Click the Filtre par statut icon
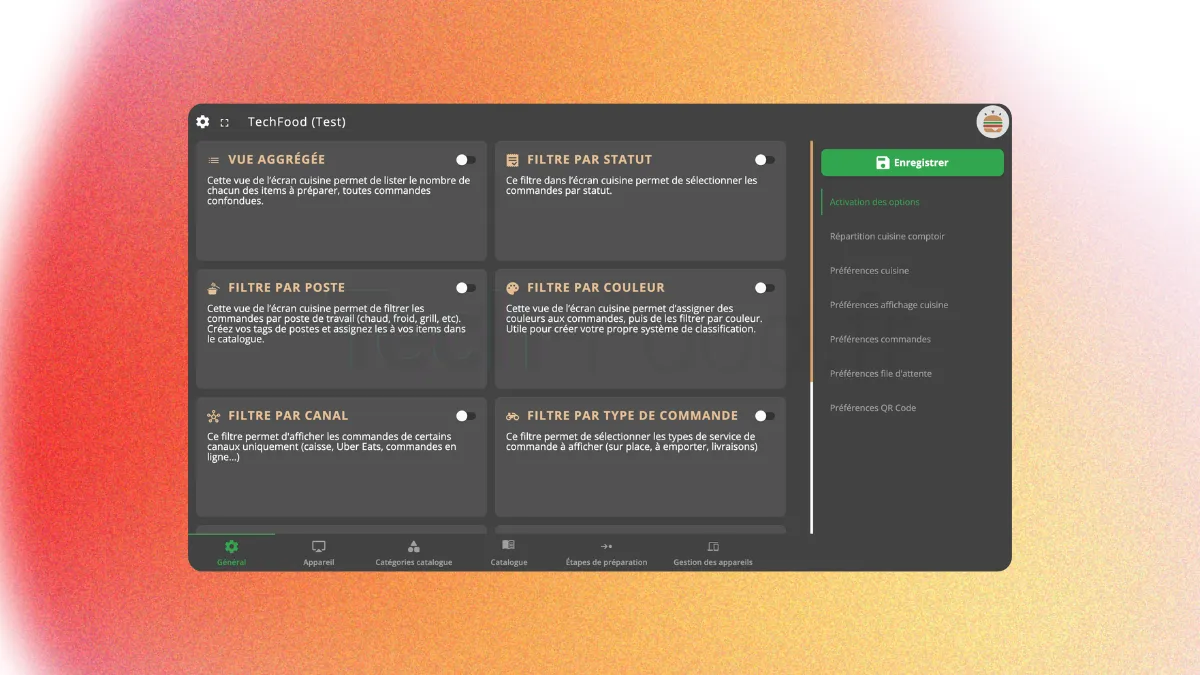Image resolution: width=1200 pixels, height=675 pixels. coord(512,160)
